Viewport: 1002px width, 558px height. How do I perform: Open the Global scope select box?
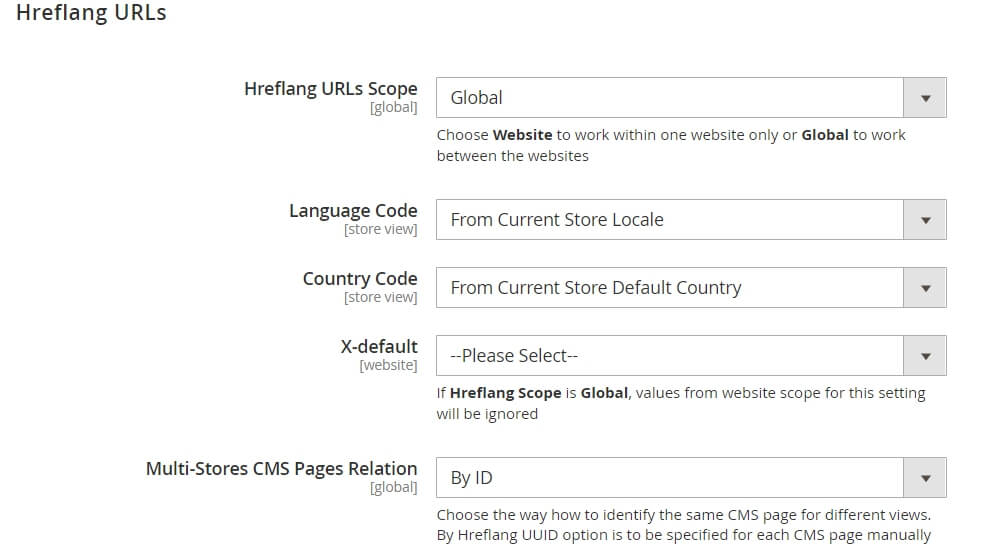[x=691, y=98]
